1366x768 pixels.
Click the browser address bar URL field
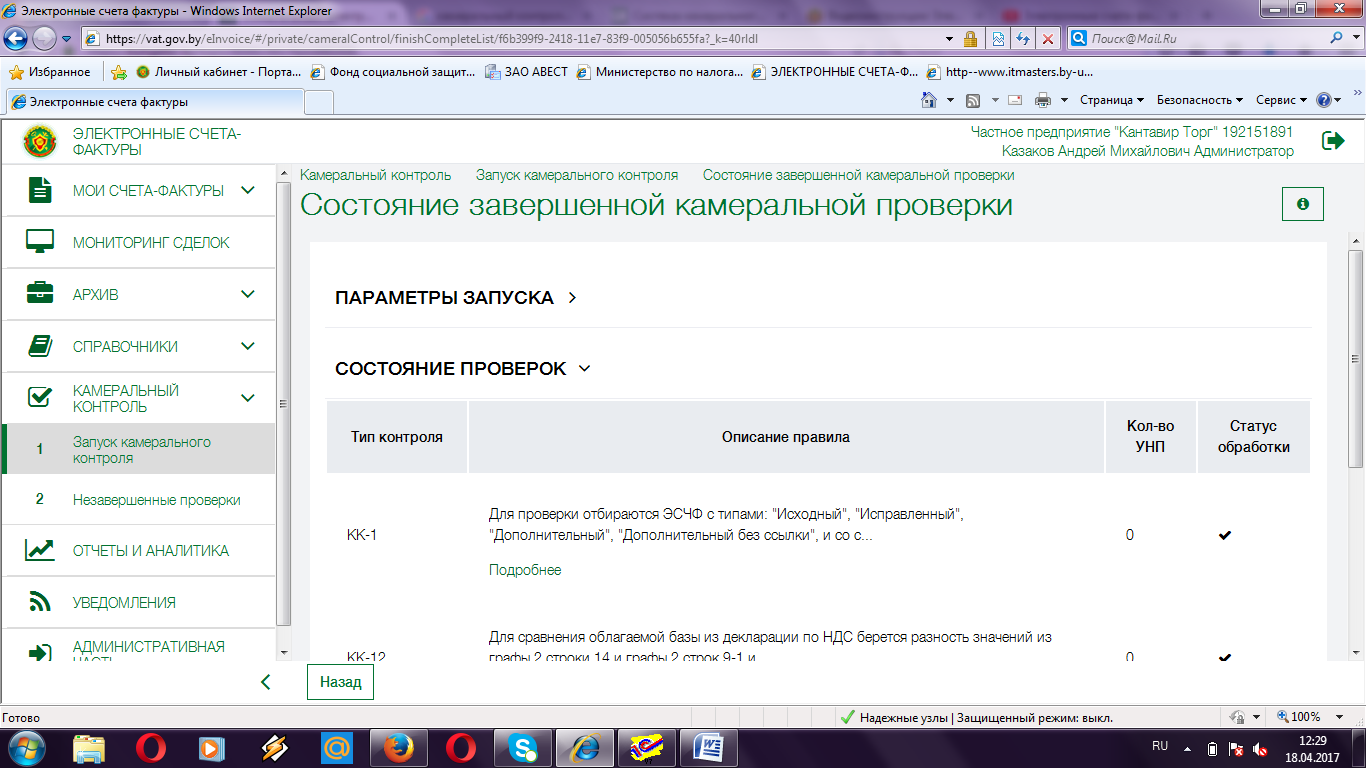520,39
